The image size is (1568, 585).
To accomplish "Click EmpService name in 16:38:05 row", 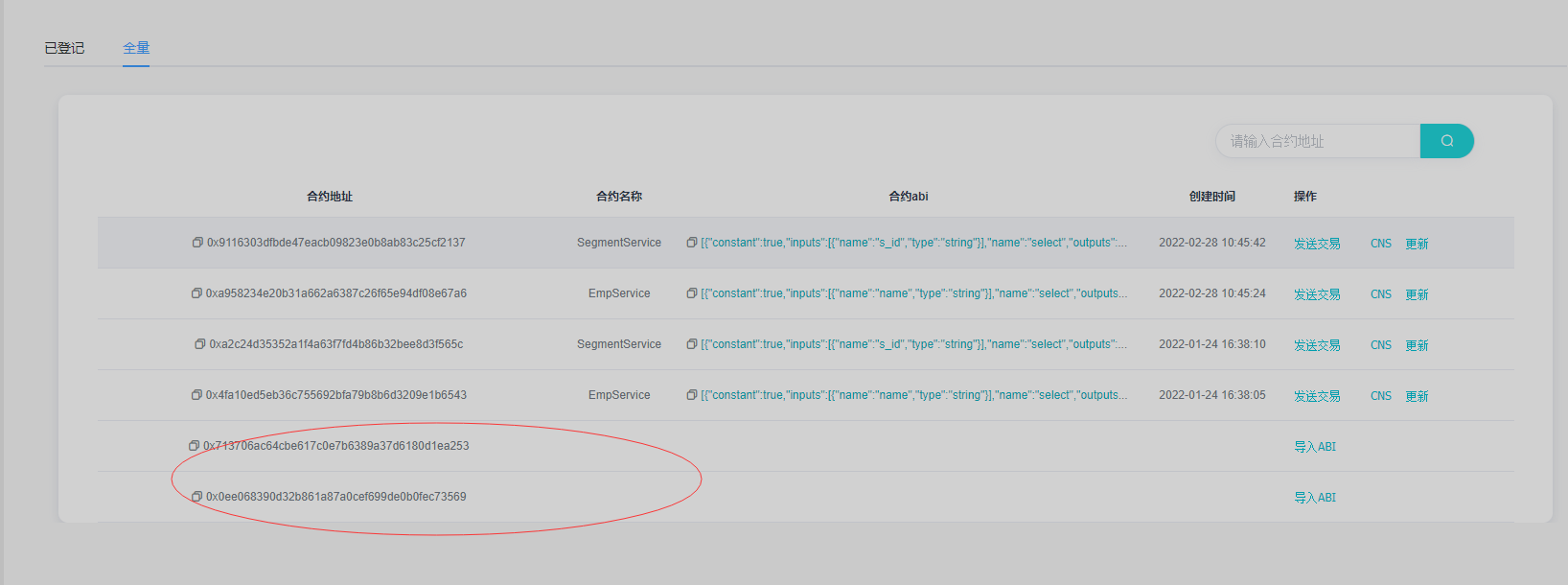I will 619,395.
